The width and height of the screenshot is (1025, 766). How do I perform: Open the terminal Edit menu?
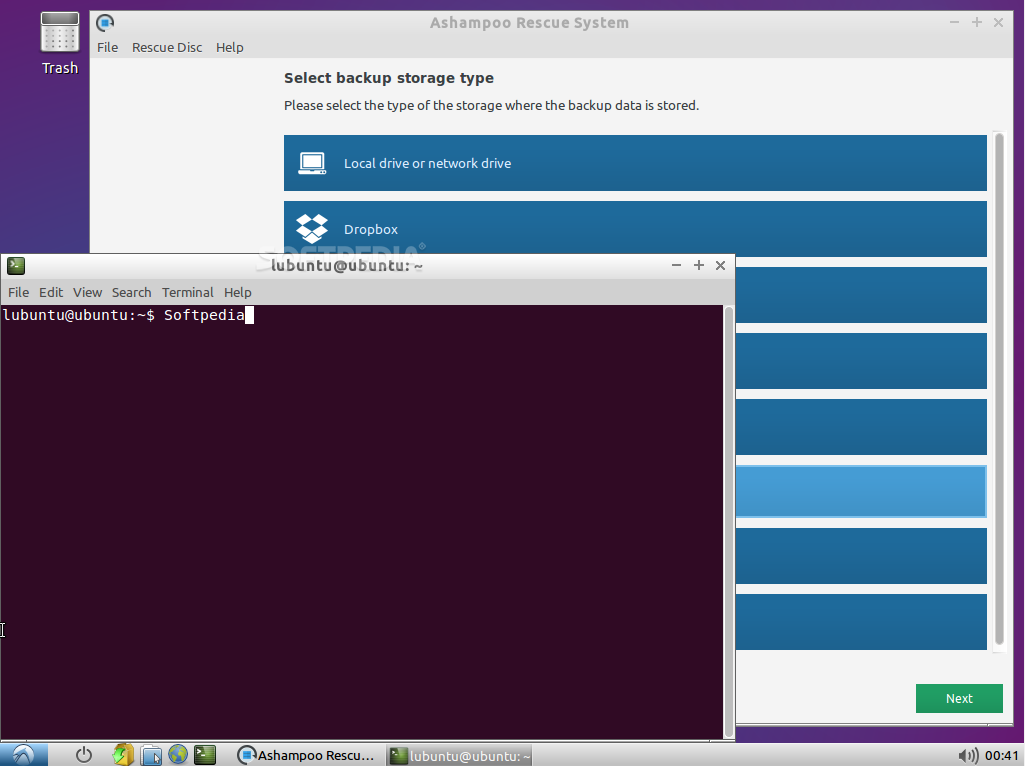click(51, 292)
